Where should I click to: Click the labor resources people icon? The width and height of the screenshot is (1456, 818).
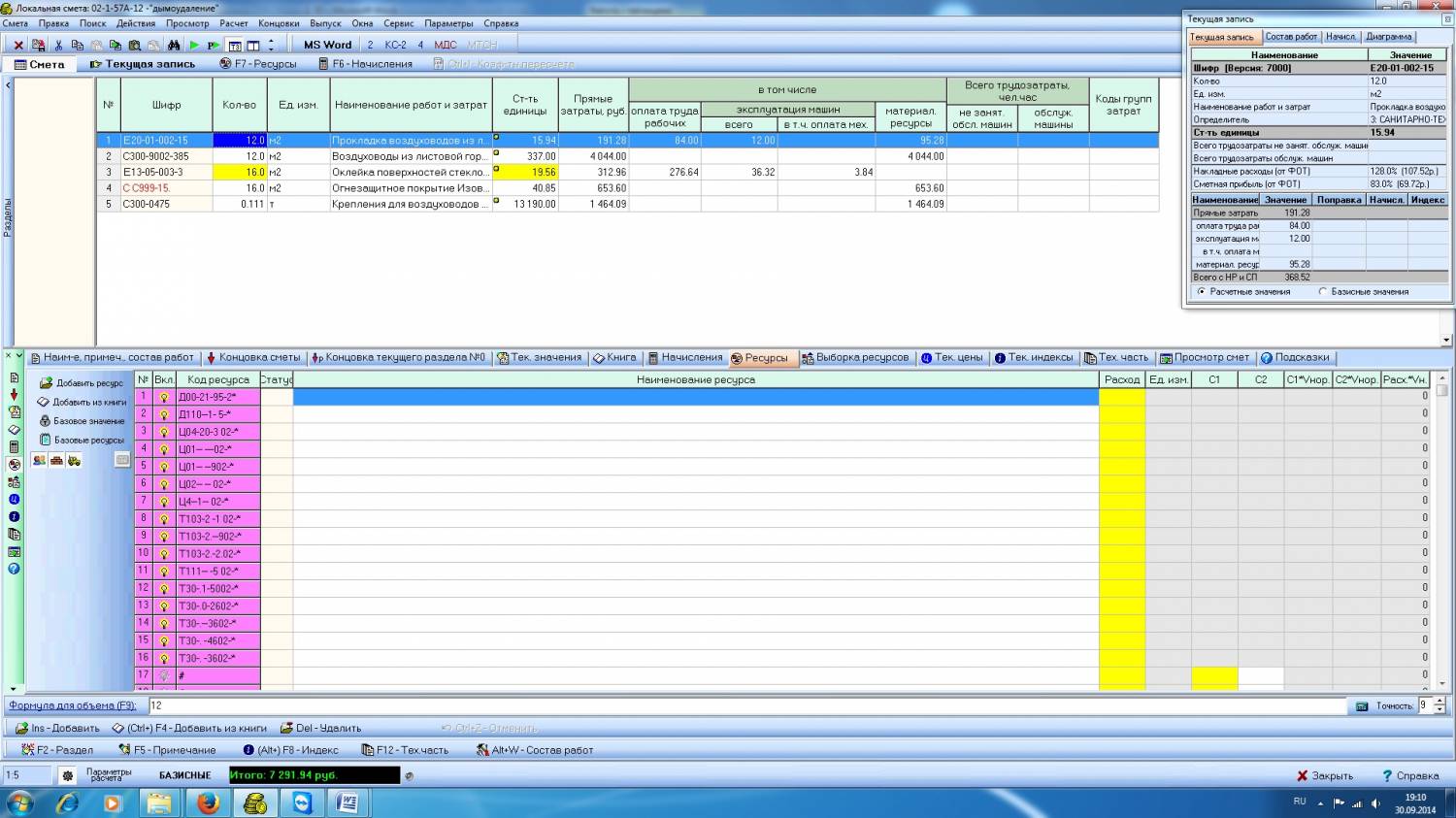point(39,460)
